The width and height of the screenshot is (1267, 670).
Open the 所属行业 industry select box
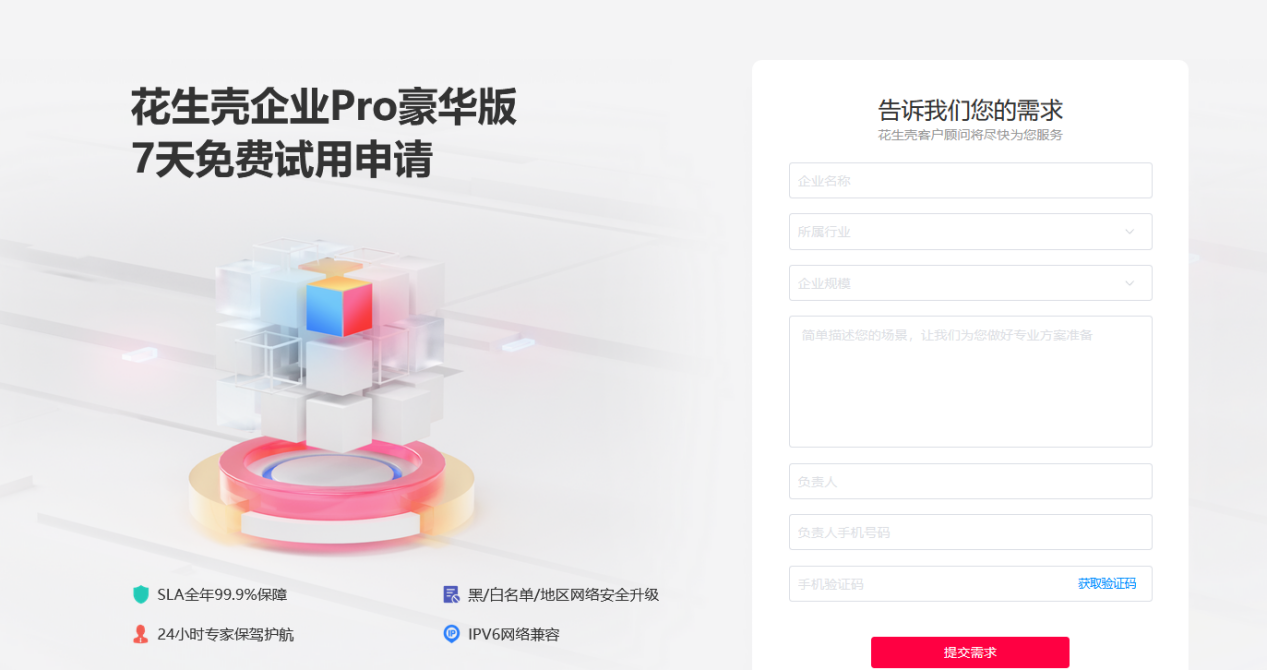[970, 232]
